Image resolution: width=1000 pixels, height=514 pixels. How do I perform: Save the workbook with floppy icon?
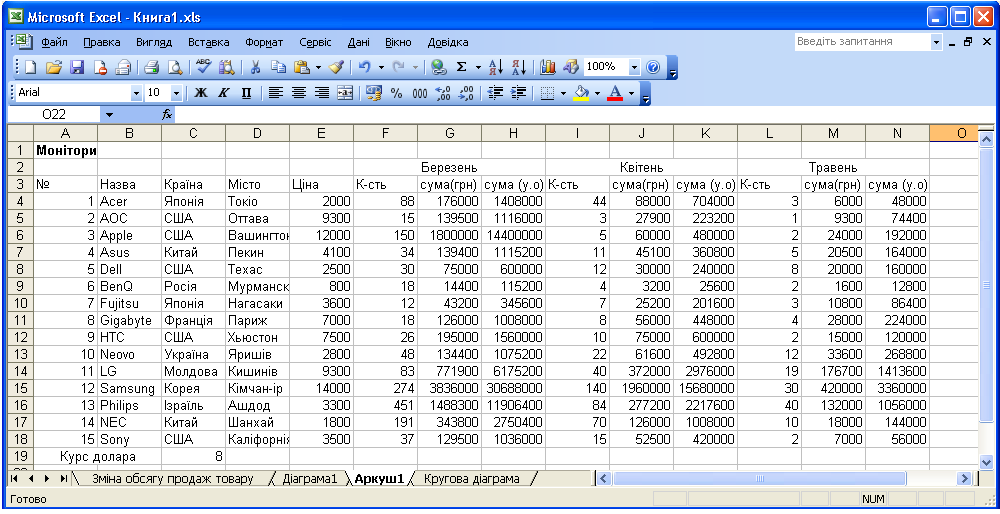click(x=77, y=67)
